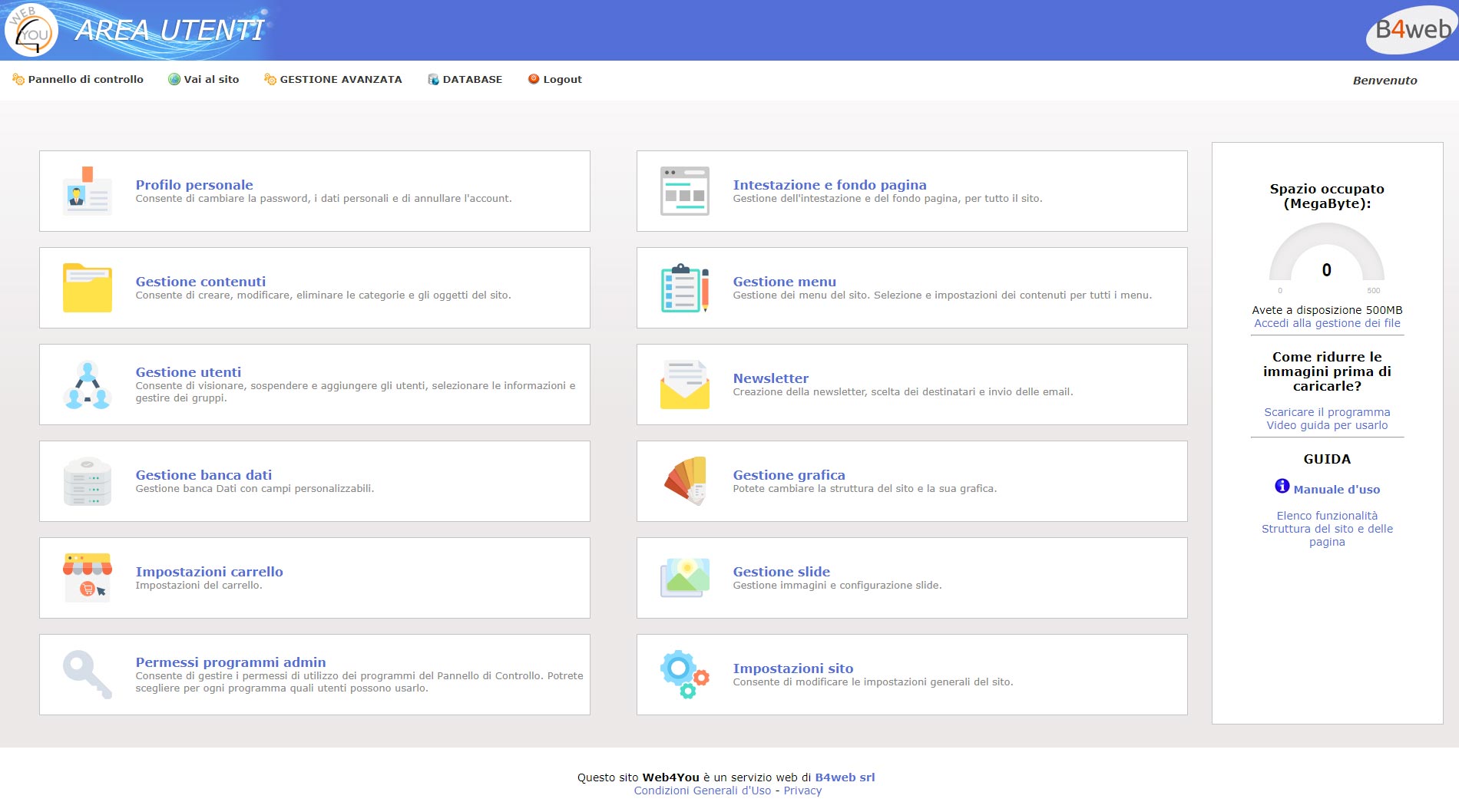The height and width of the screenshot is (812, 1459).
Task: Open the Gestione grafica link
Action: pyautogui.click(x=789, y=475)
